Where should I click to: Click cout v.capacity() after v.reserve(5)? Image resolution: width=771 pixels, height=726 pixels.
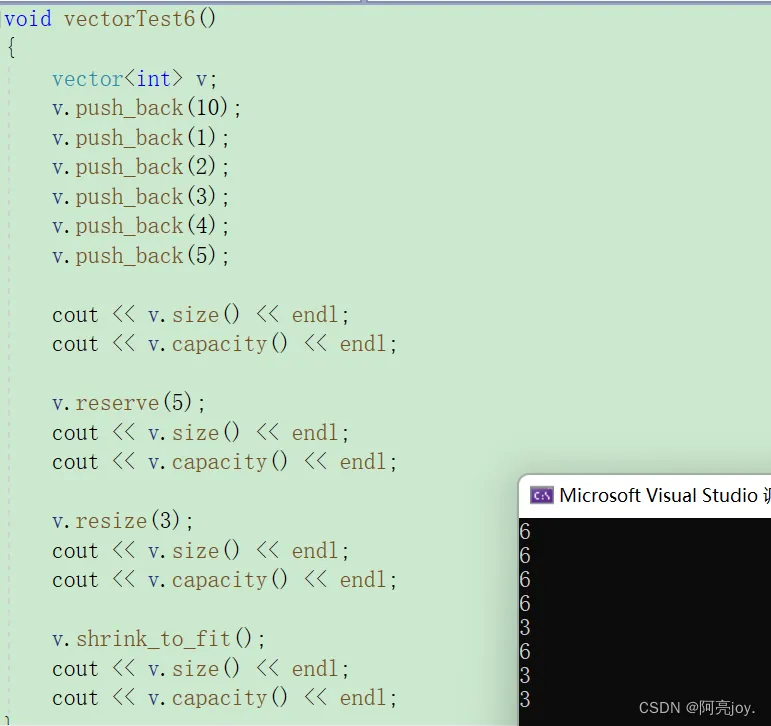(225, 462)
